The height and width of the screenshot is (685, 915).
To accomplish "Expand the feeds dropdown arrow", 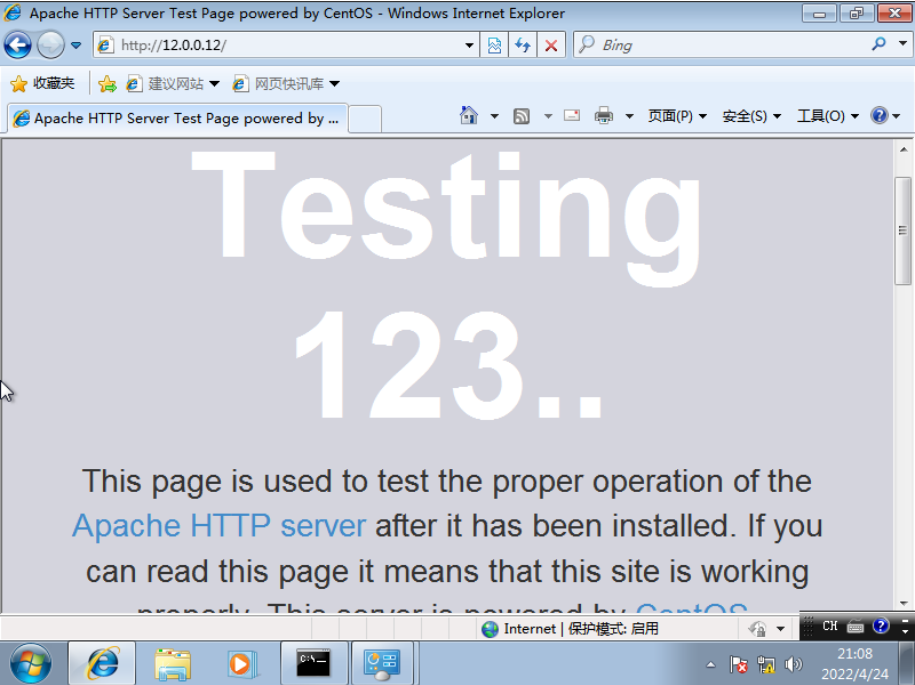I will pos(548,117).
